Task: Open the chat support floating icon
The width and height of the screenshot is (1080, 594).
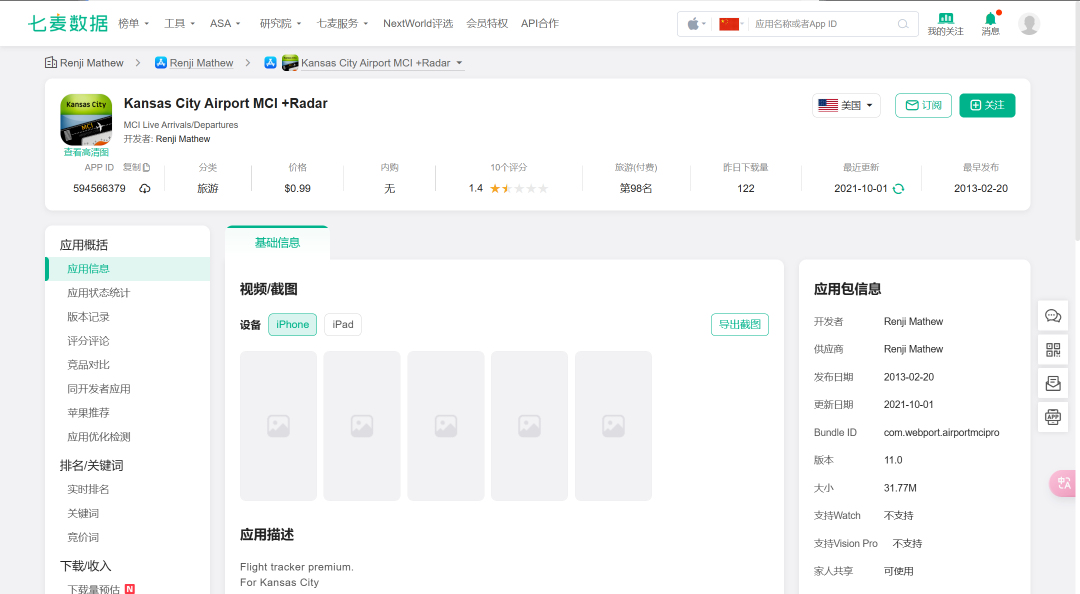Action: click(1052, 316)
